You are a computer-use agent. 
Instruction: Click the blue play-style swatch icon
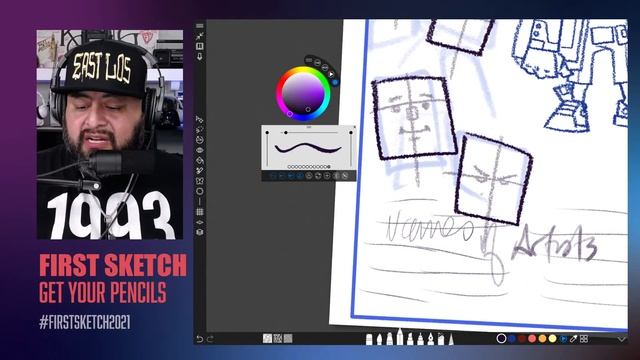[x=563, y=338]
